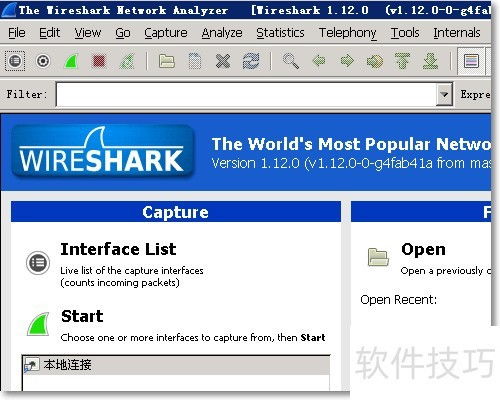Open Capture Options from the toolbar
Viewport: 500px width, 400px height.
pos(43,61)
